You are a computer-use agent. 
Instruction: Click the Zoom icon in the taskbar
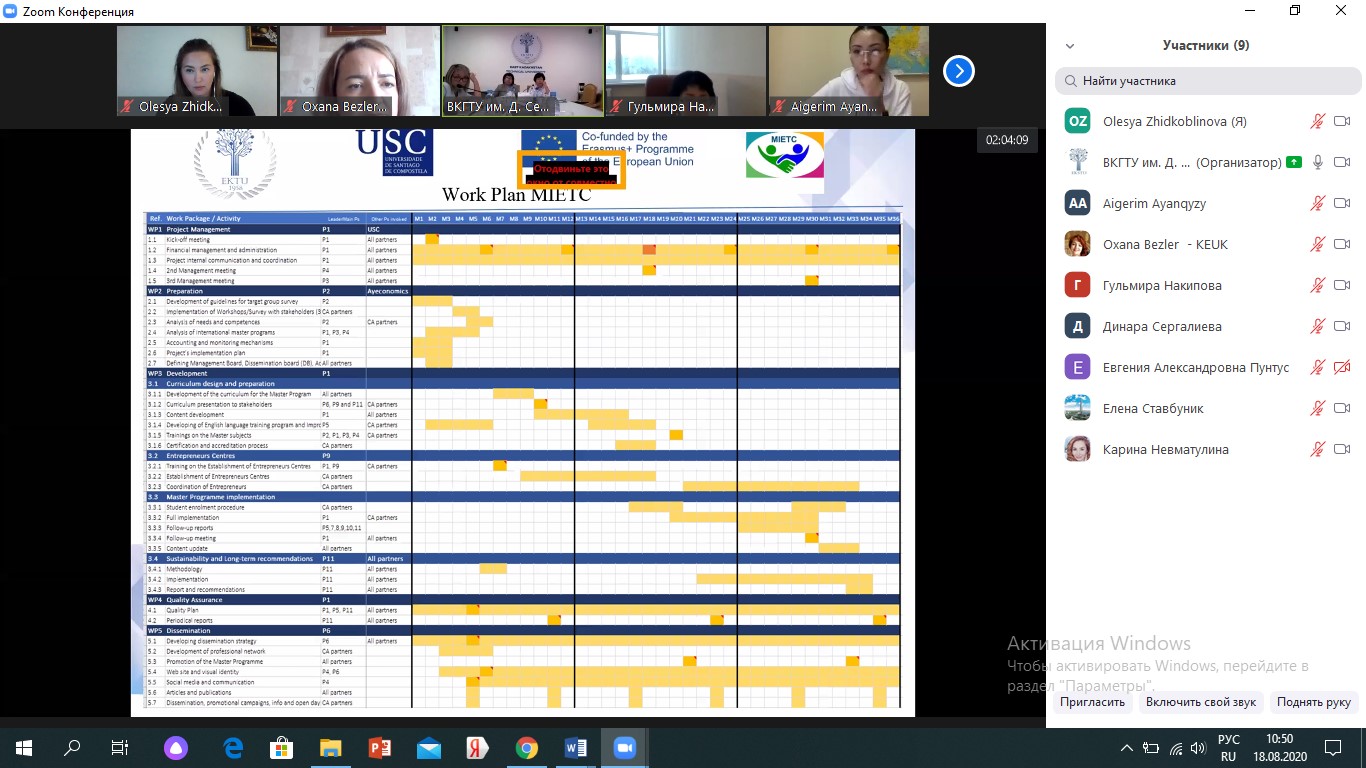tap(625, 747)
